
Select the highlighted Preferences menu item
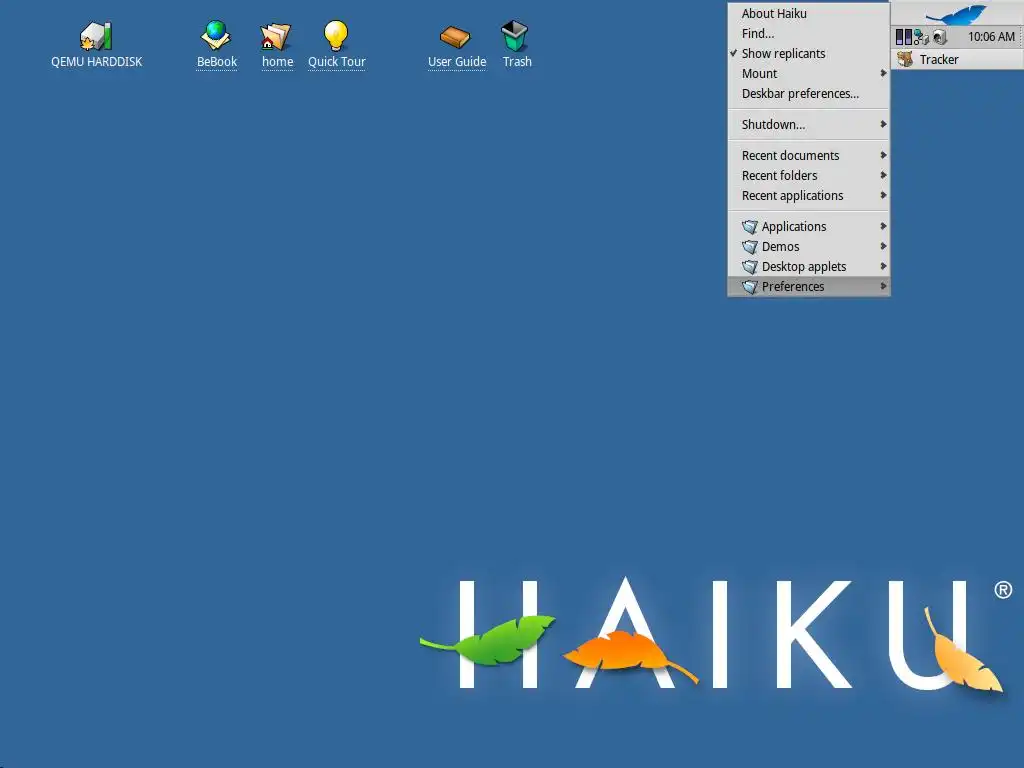pos(808,286)
